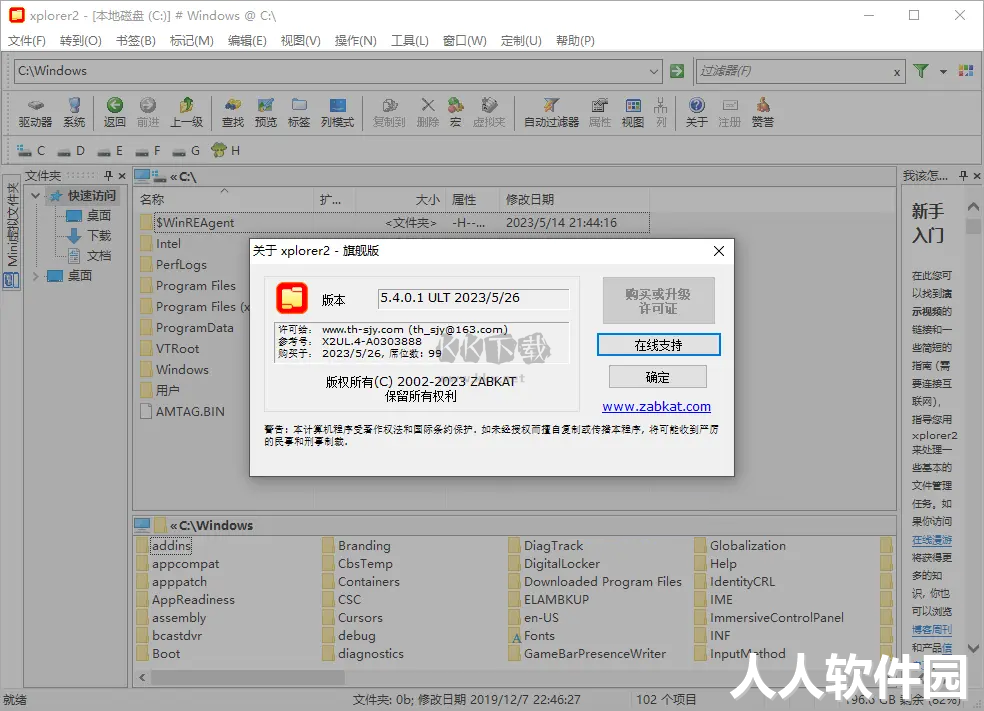Close the 我该怎... help panel

pyautogui.click(x=976, y=176)
